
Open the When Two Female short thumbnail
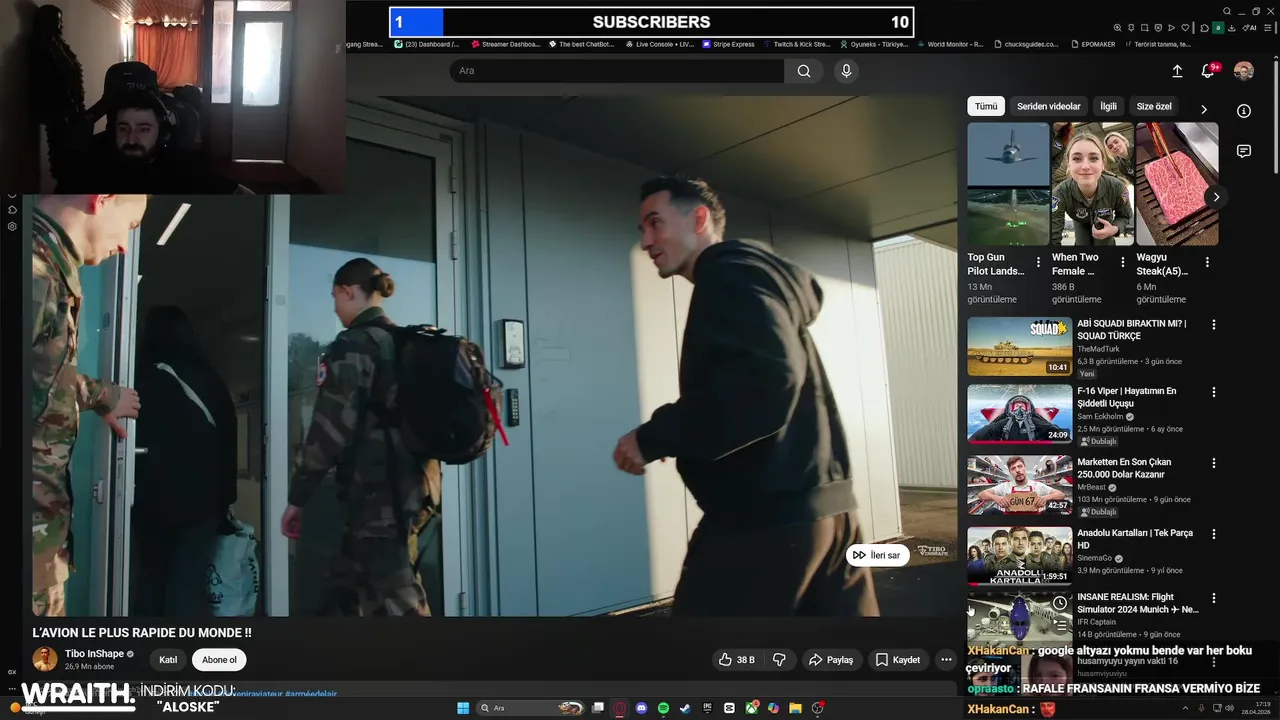[x=1092, y=184]
